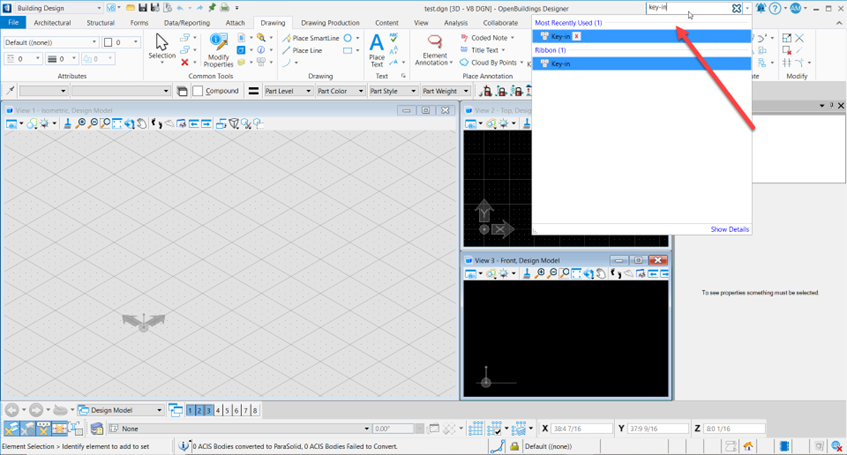Toggle view 7 in the view group
The height and width of the screenshot is (455, 847).
246,411
